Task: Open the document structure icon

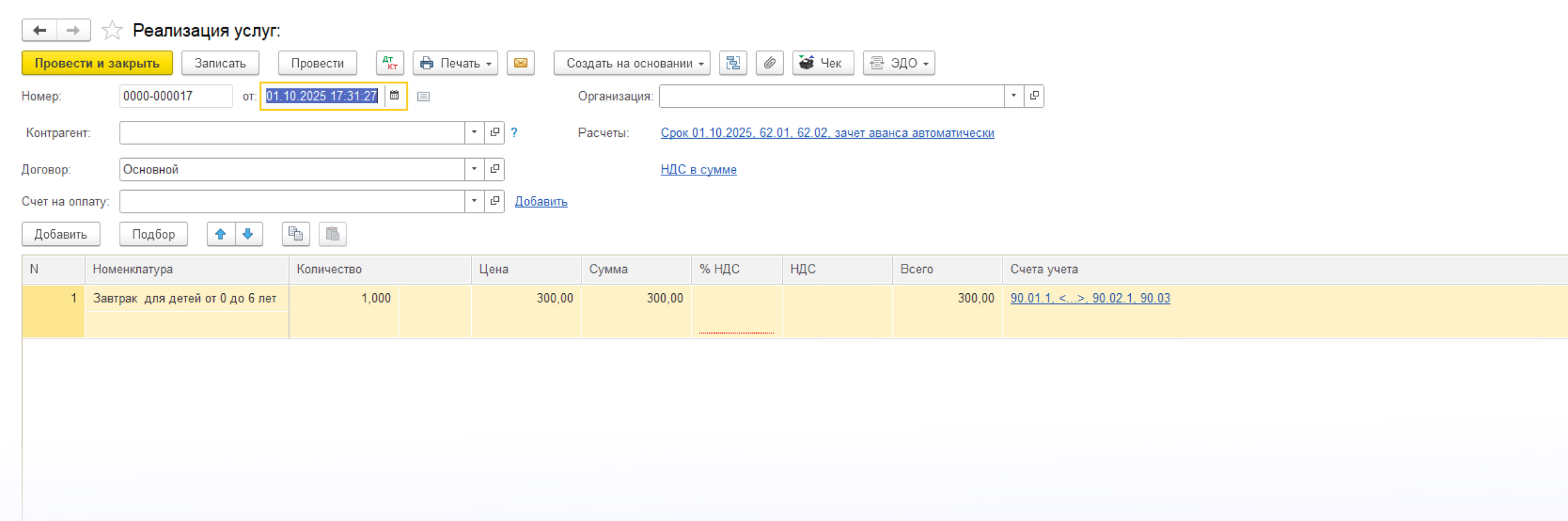Action: click(x=733, y=63)
